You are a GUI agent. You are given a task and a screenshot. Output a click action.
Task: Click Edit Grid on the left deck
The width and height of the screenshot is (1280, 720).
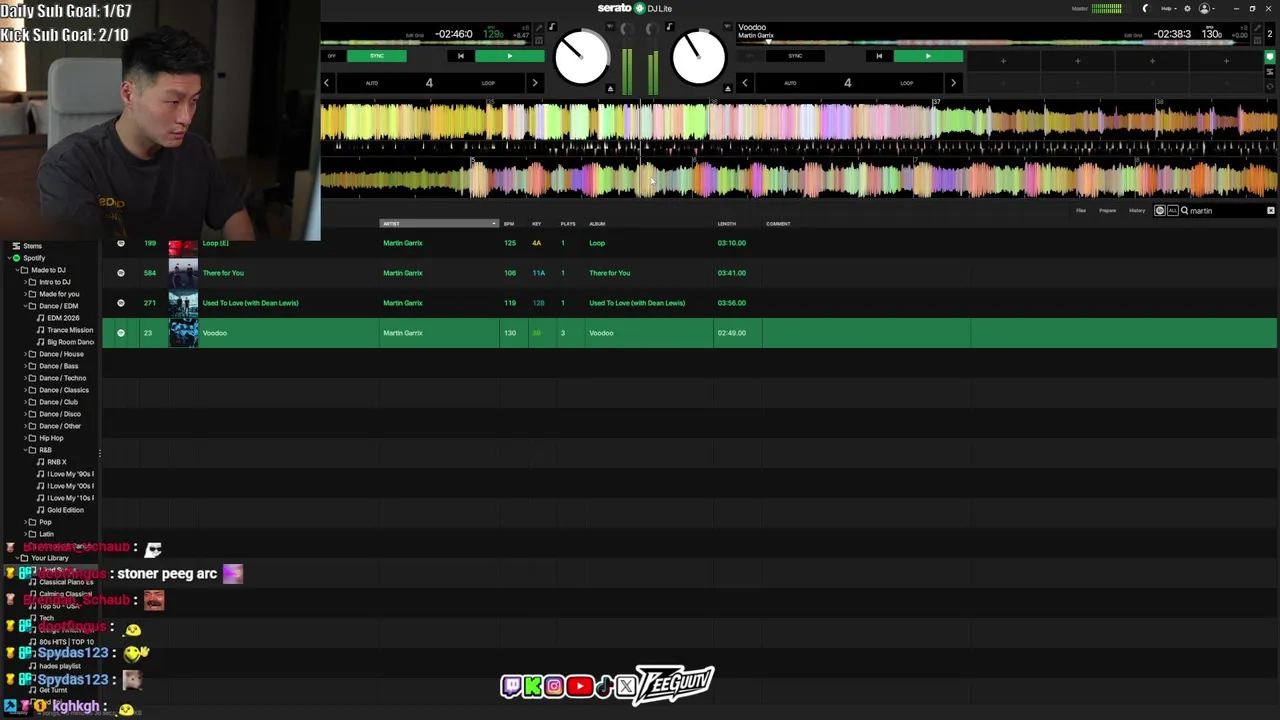414,36
